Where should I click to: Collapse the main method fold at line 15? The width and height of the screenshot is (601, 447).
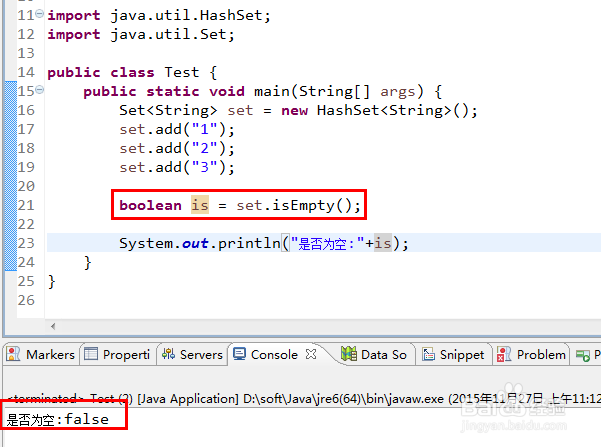[x=39, y=90]
